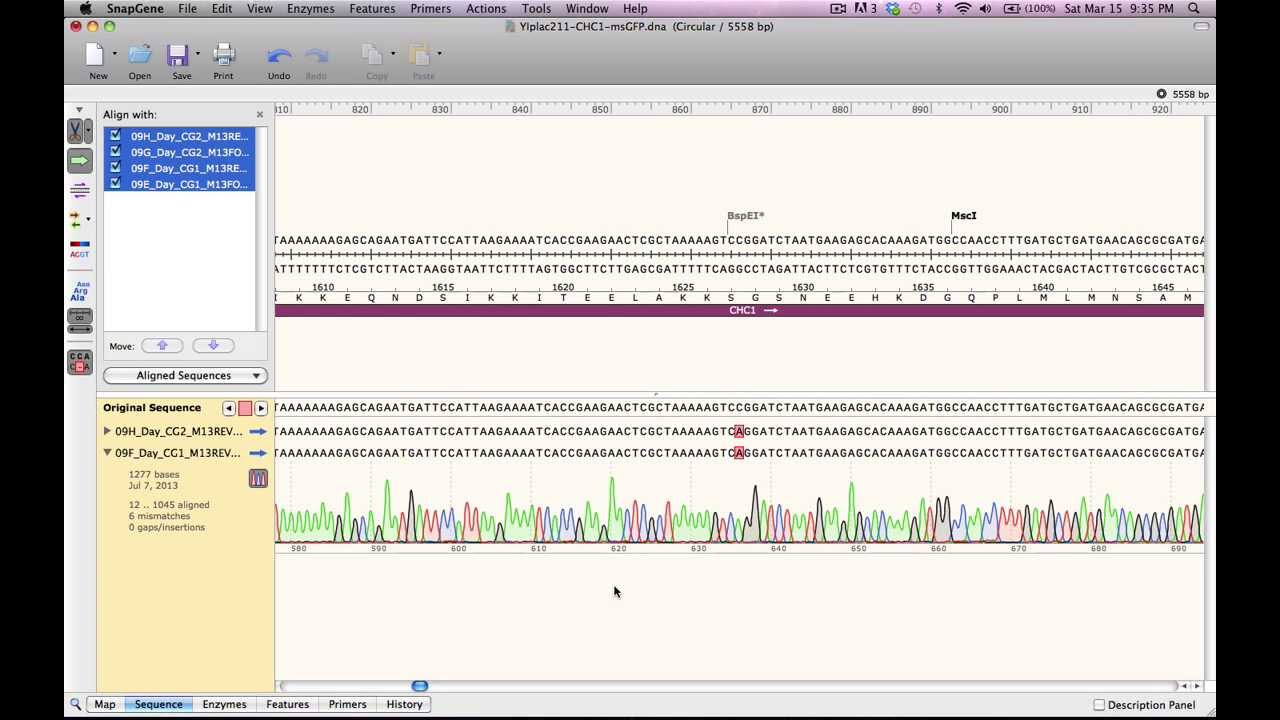Toggle the Arg Ala translations icon
This screenshot has width=1280, height=720.
(80, 292)
